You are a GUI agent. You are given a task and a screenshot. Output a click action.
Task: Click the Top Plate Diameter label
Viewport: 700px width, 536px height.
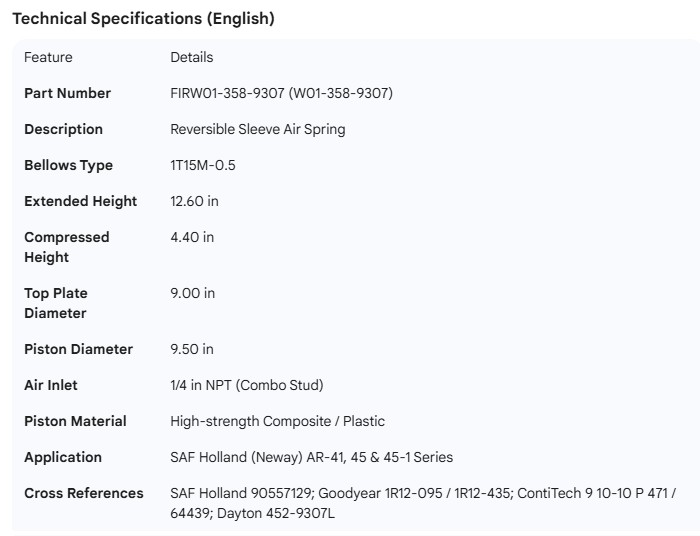click(x=56, y=303)
